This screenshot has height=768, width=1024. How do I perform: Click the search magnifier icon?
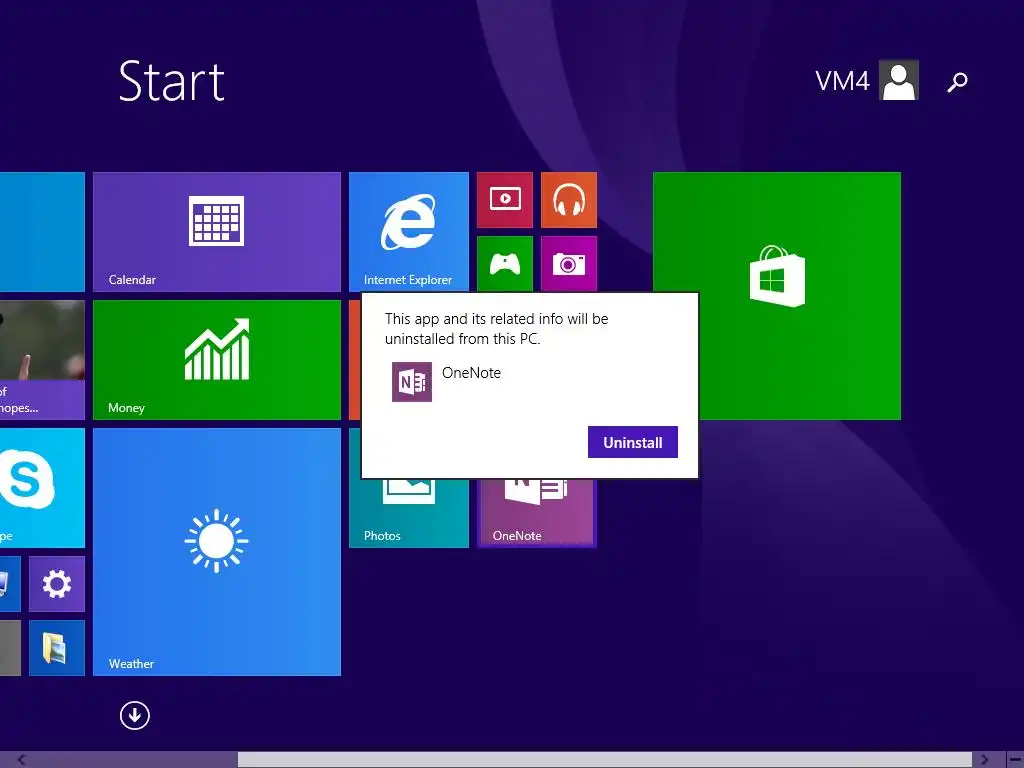[957, 82]
